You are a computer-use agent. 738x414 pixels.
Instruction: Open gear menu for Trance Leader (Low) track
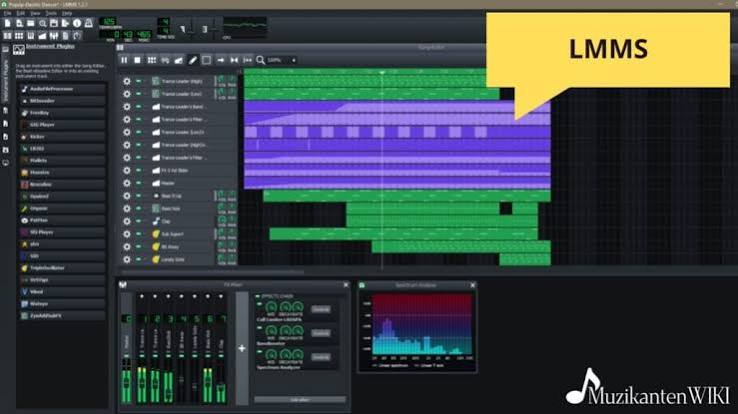tap(127, 94)
